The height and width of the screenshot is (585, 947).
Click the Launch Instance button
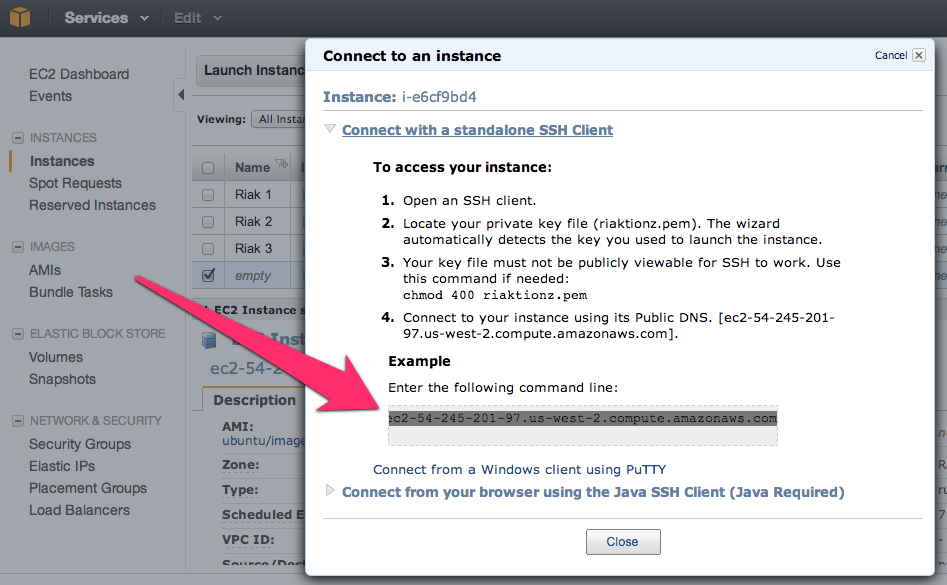pyautogui.click(x=251, y=71)
